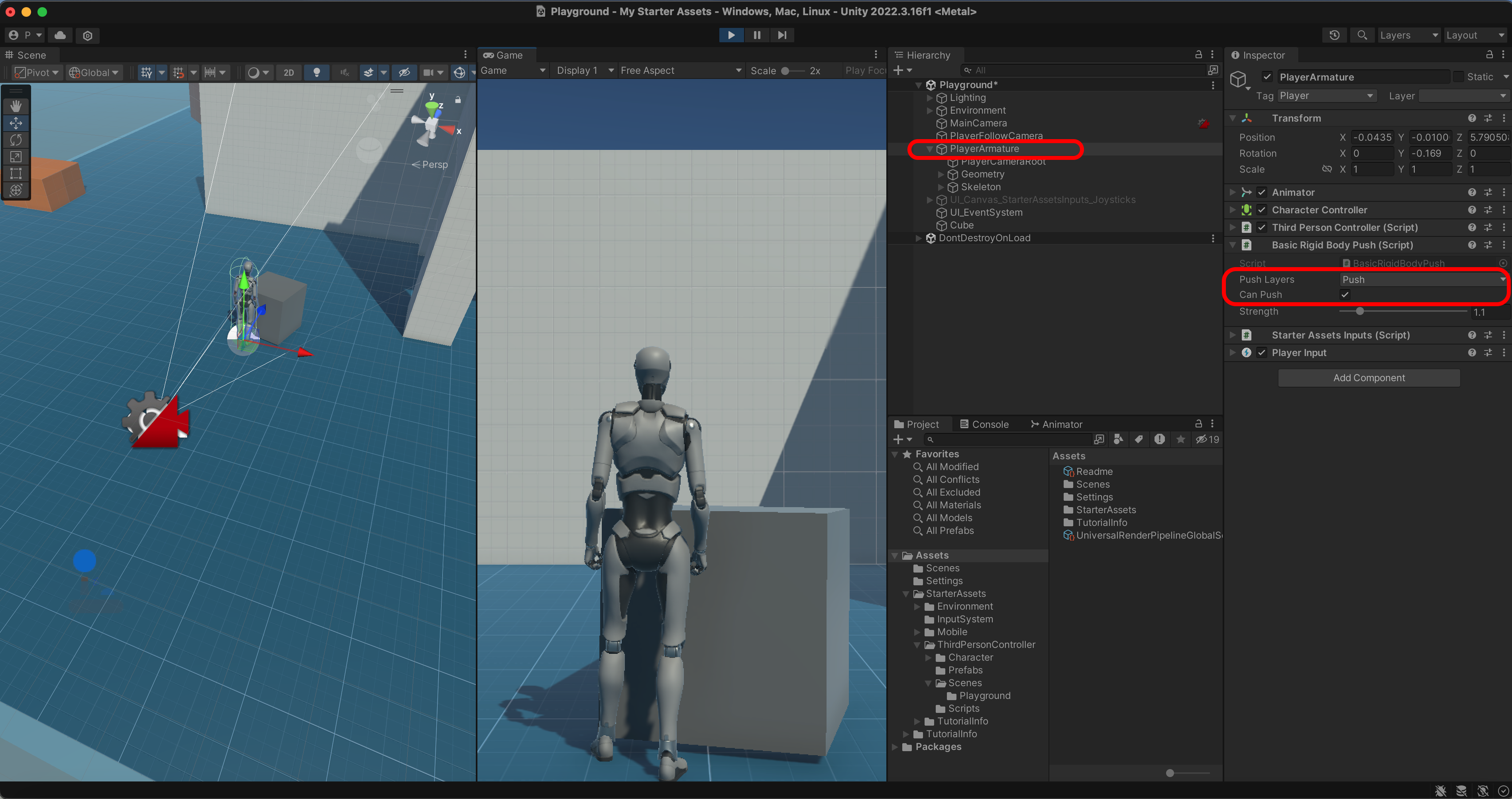1512x799 pixels.
Task: Toggle the Static checkbox
Action: (1459, 77)
